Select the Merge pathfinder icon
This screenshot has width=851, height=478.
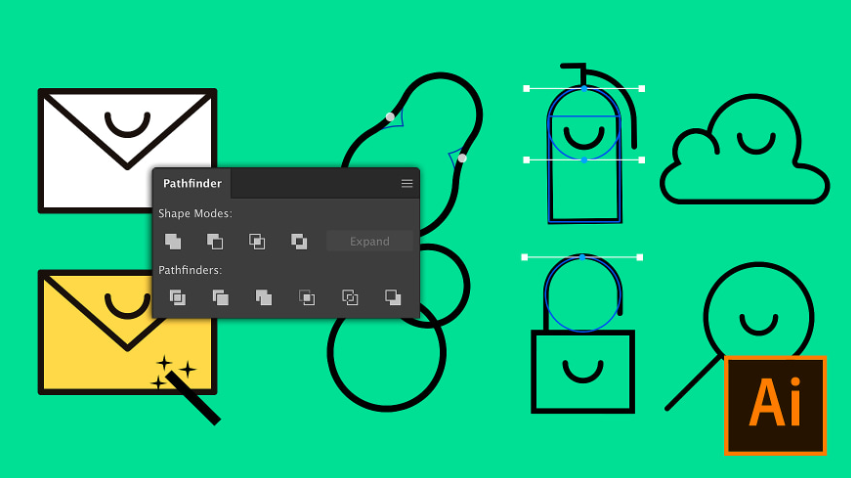coord(263,297)
